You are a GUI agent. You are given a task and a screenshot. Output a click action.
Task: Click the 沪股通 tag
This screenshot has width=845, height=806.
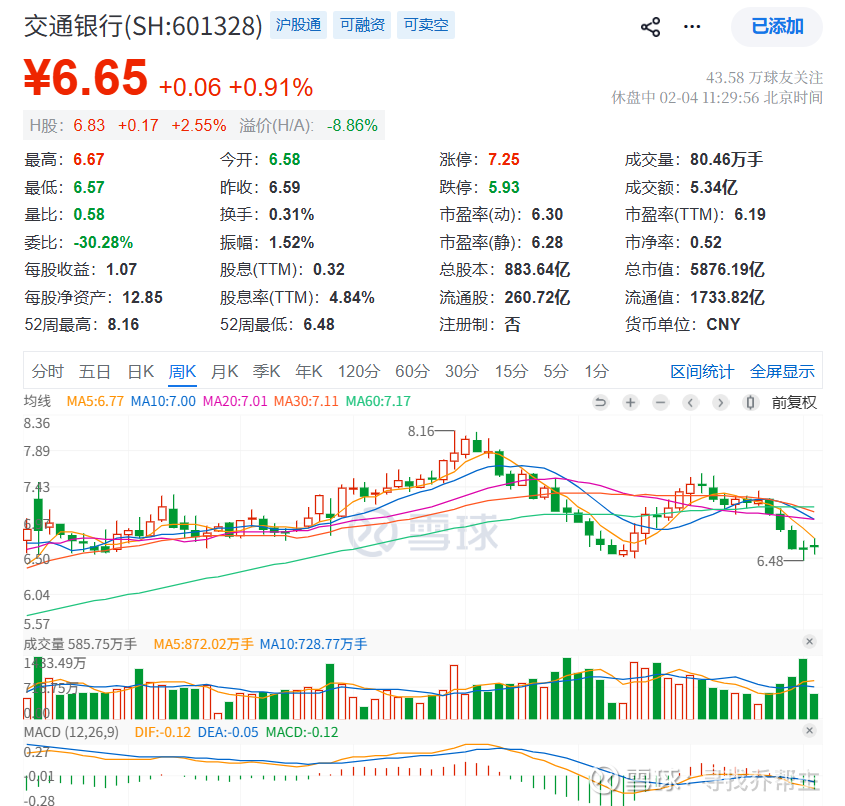click(298, 25)
